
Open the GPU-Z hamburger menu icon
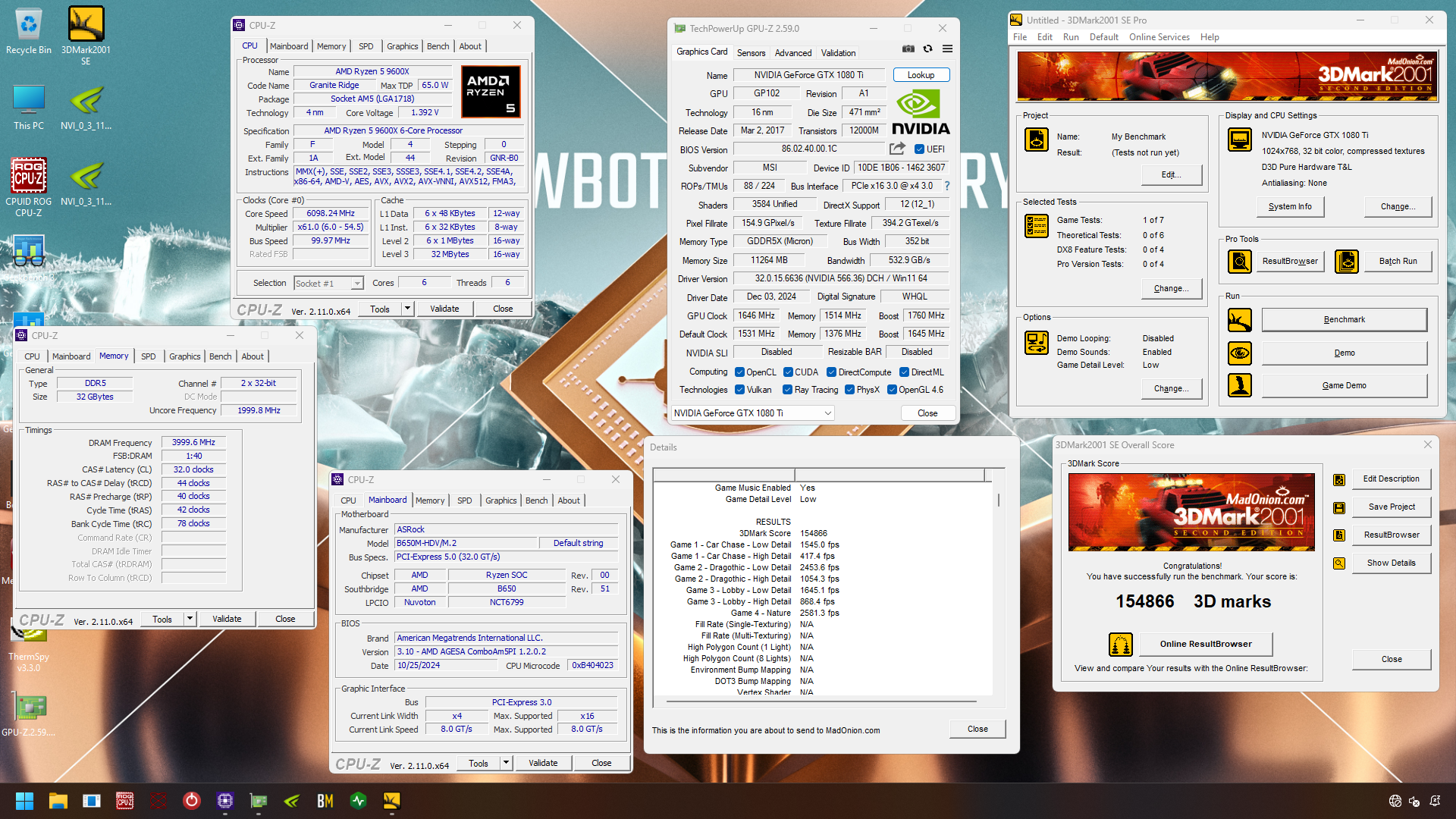click(947, 49)
